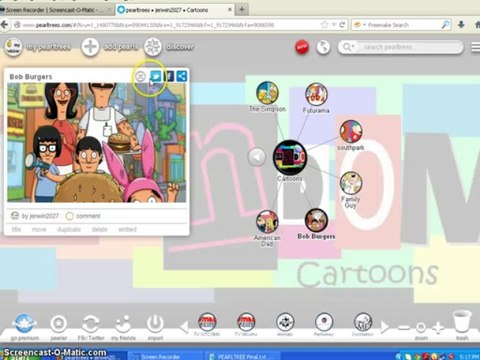Show next pearltrees in bottom strip
This screenshot has width=480, height=360.
coord(385,327)
